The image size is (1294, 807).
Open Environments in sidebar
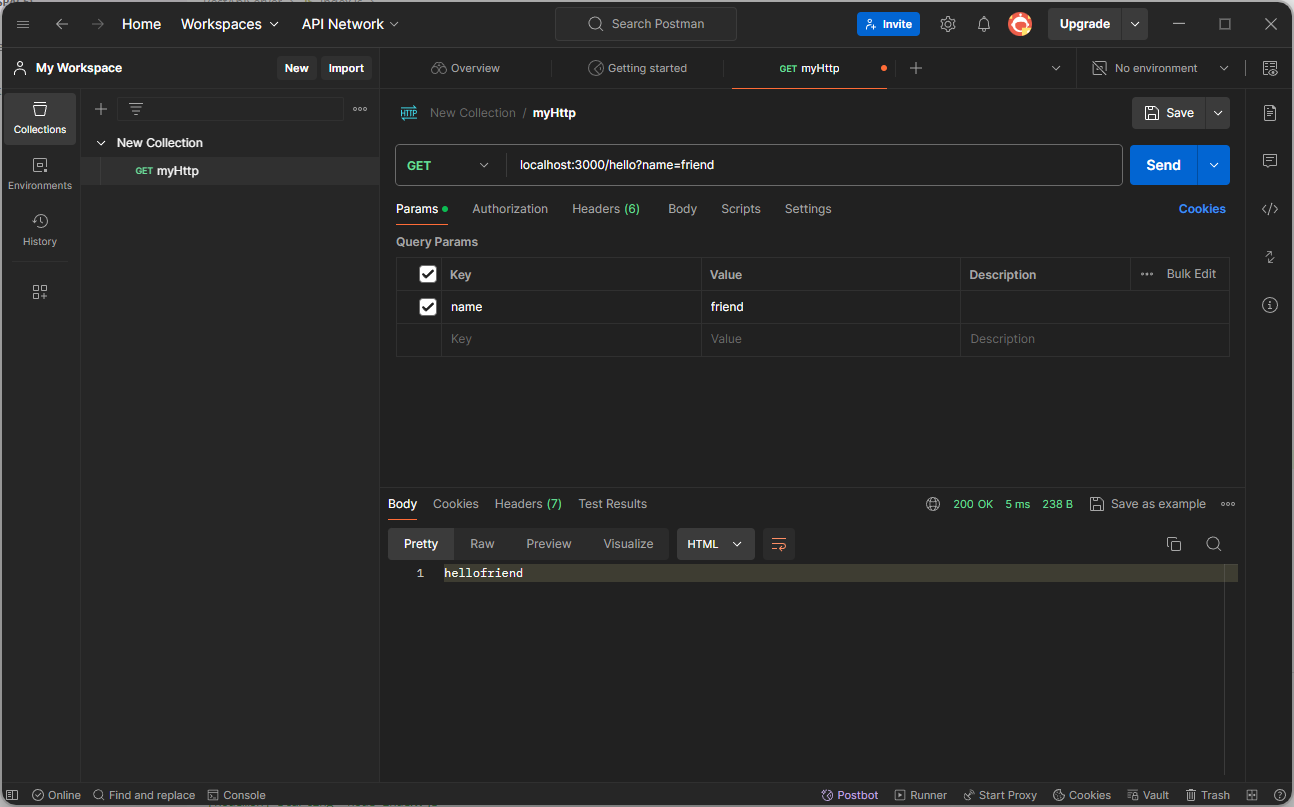(40, 174)
